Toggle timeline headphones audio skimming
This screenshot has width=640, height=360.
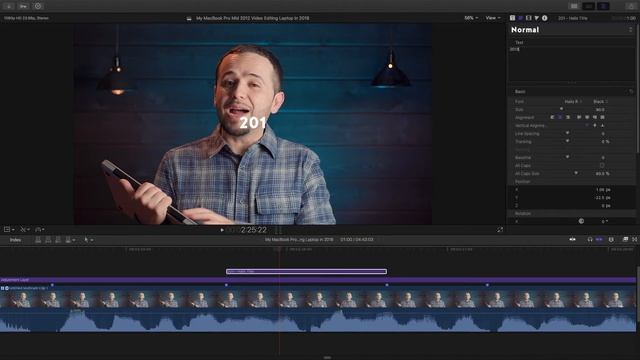point(590,240)
